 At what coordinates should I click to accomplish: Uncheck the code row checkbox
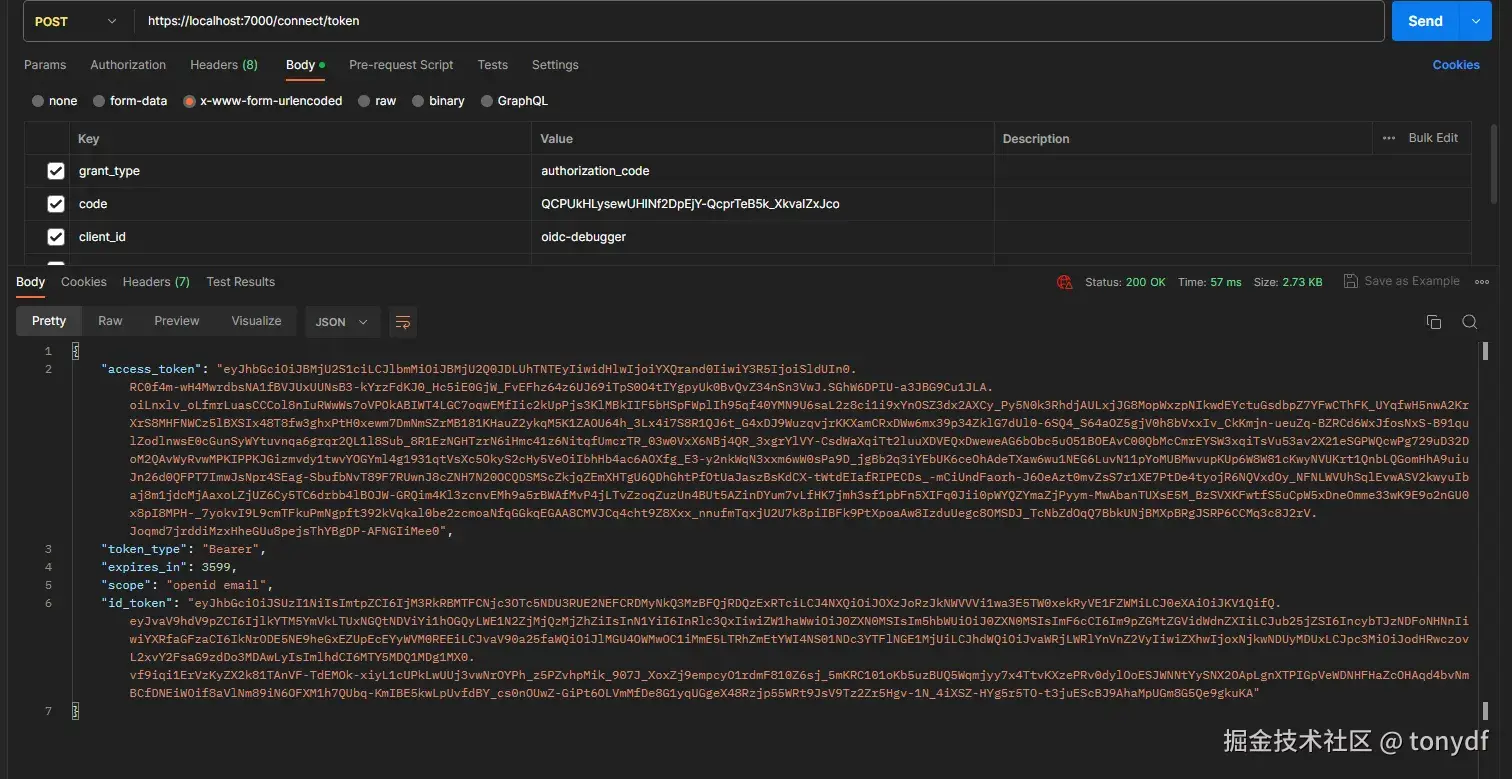[x=56, y=204]
